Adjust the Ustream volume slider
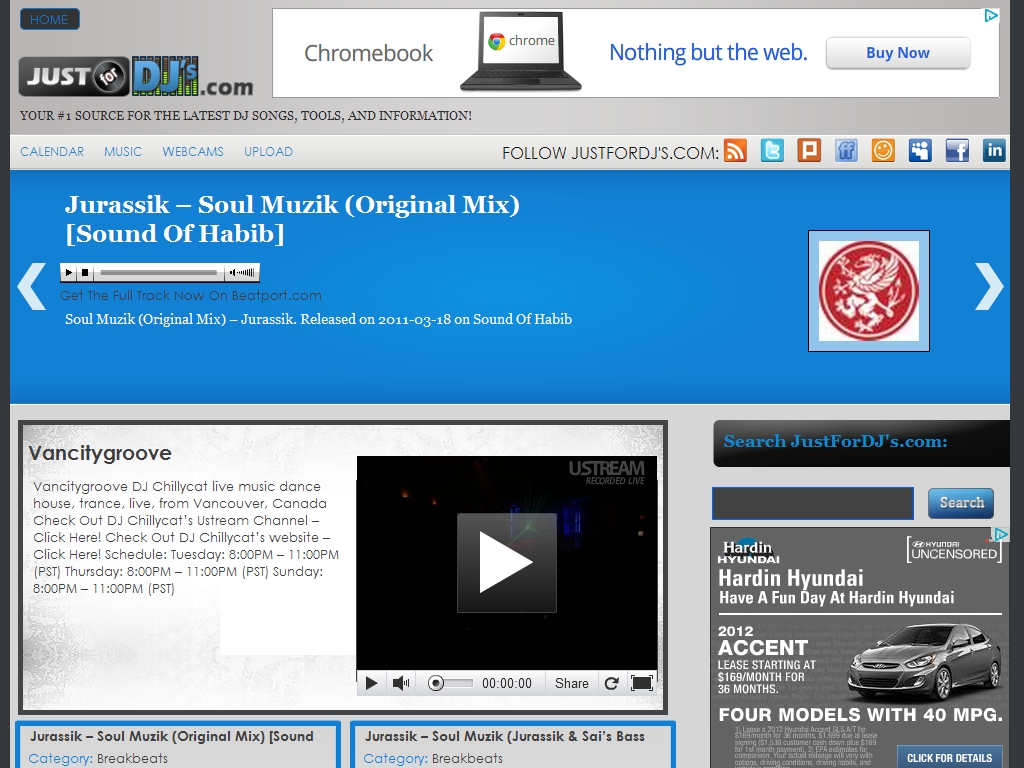This screenshot has height=768, width=1024. point(450,683)
